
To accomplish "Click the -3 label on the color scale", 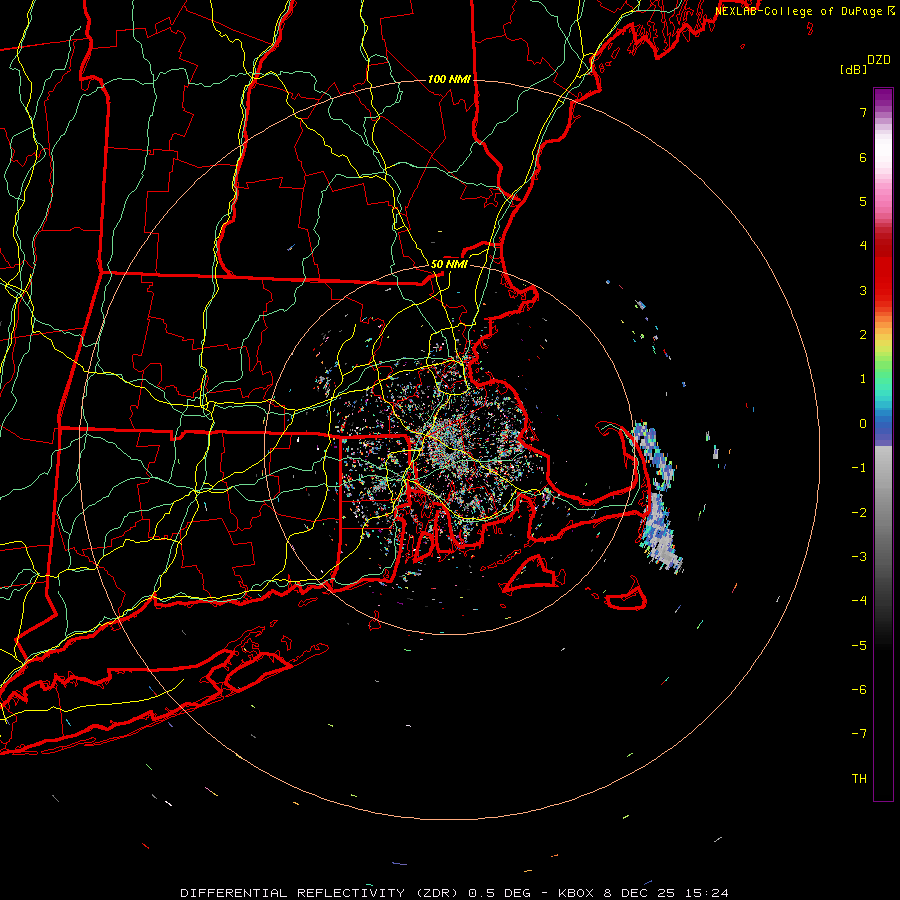I will pos(859,557).
